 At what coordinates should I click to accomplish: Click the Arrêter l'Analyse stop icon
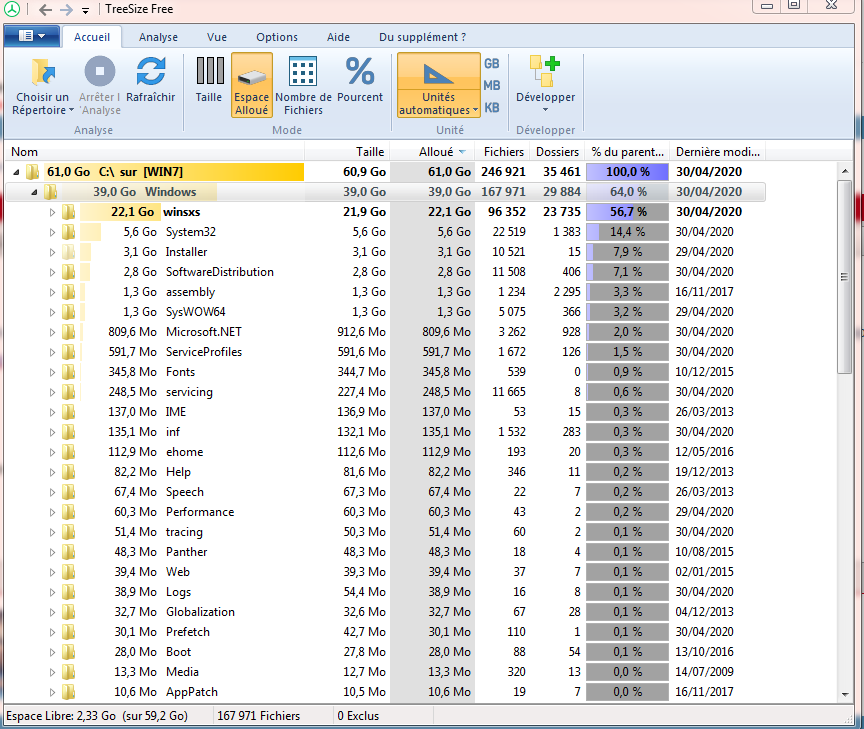coord(100,72)
